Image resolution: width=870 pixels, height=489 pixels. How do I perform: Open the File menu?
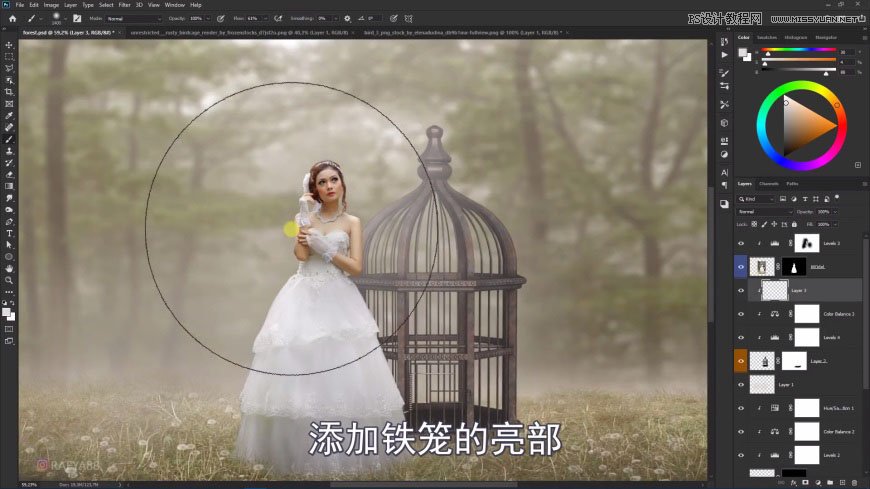click(x=19, y=4)
